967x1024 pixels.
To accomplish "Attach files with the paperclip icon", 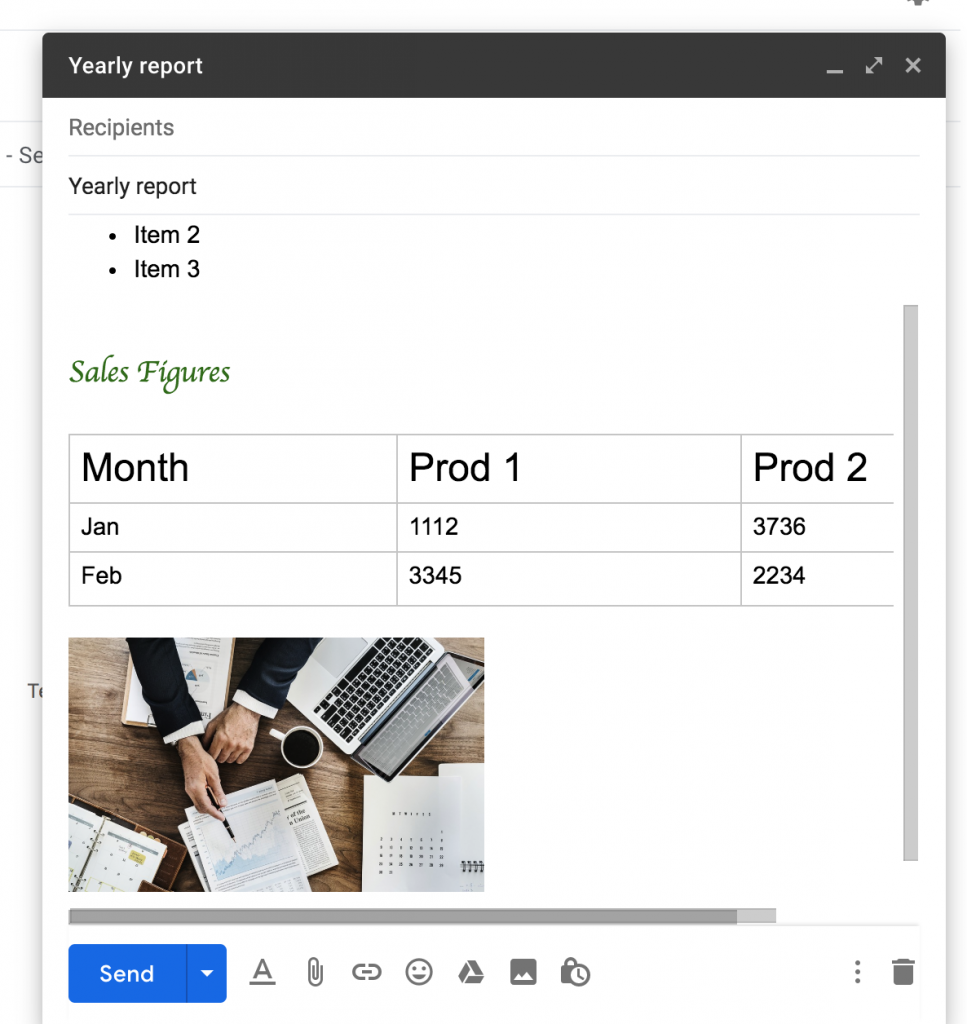I will pyautogui.click(x=315, y=972).
